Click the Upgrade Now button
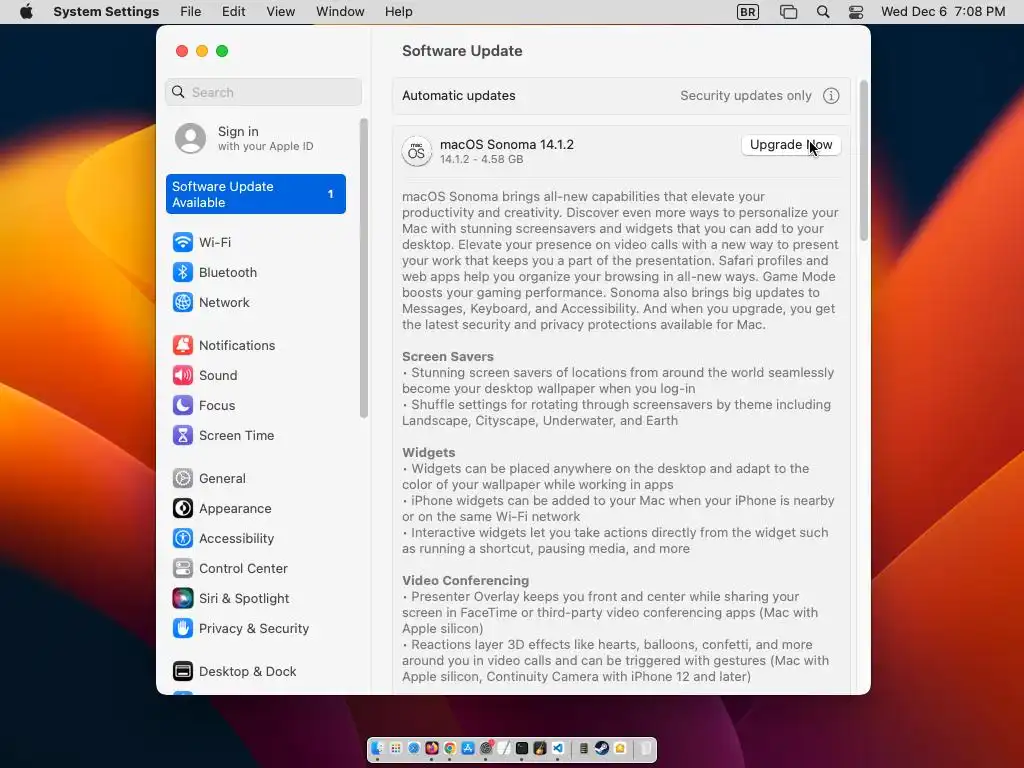The height and width of the screenshot is (768, 1024). (x=791, y=145)
